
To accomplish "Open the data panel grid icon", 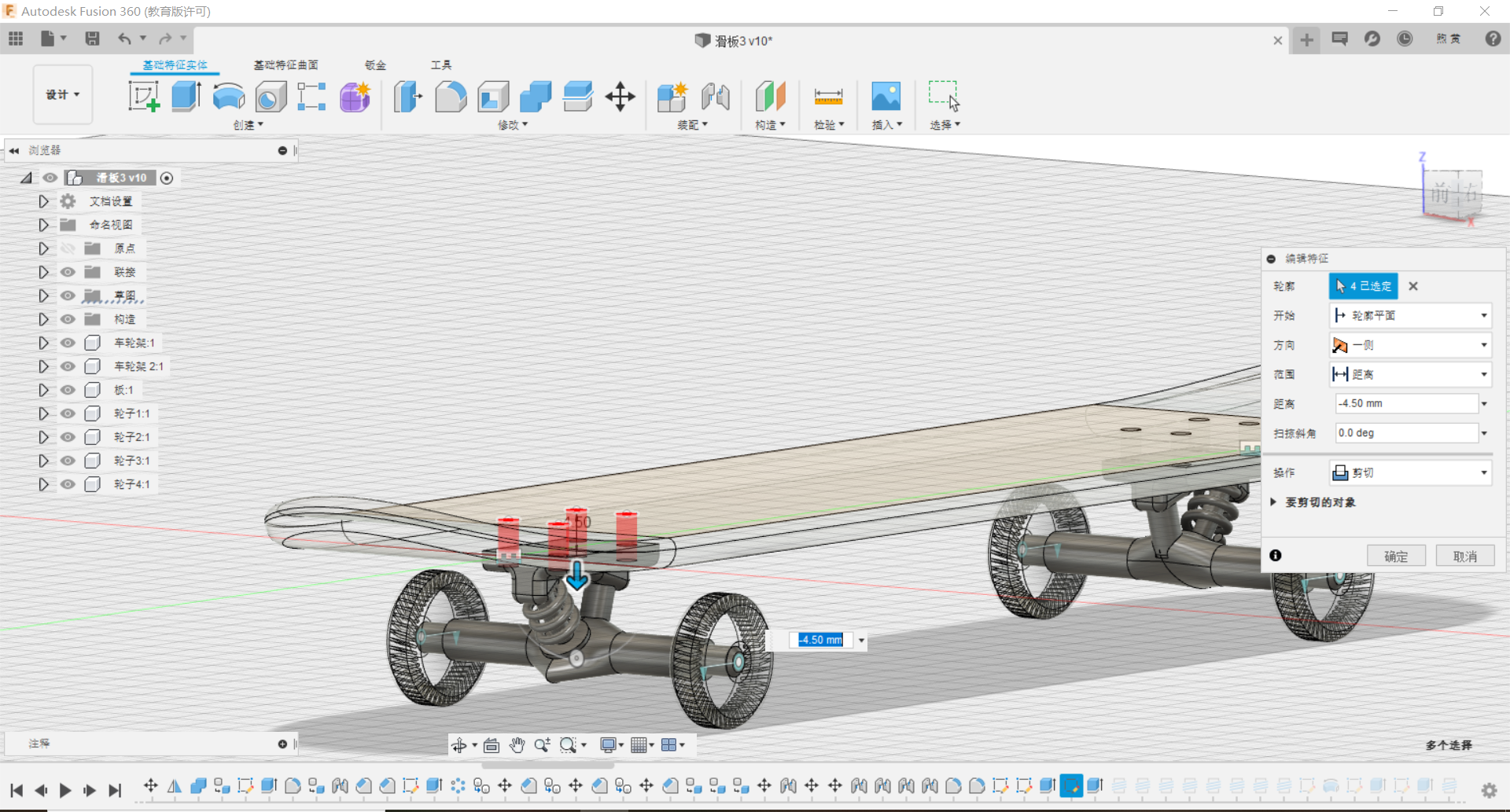I will click(x=16, y=39).
